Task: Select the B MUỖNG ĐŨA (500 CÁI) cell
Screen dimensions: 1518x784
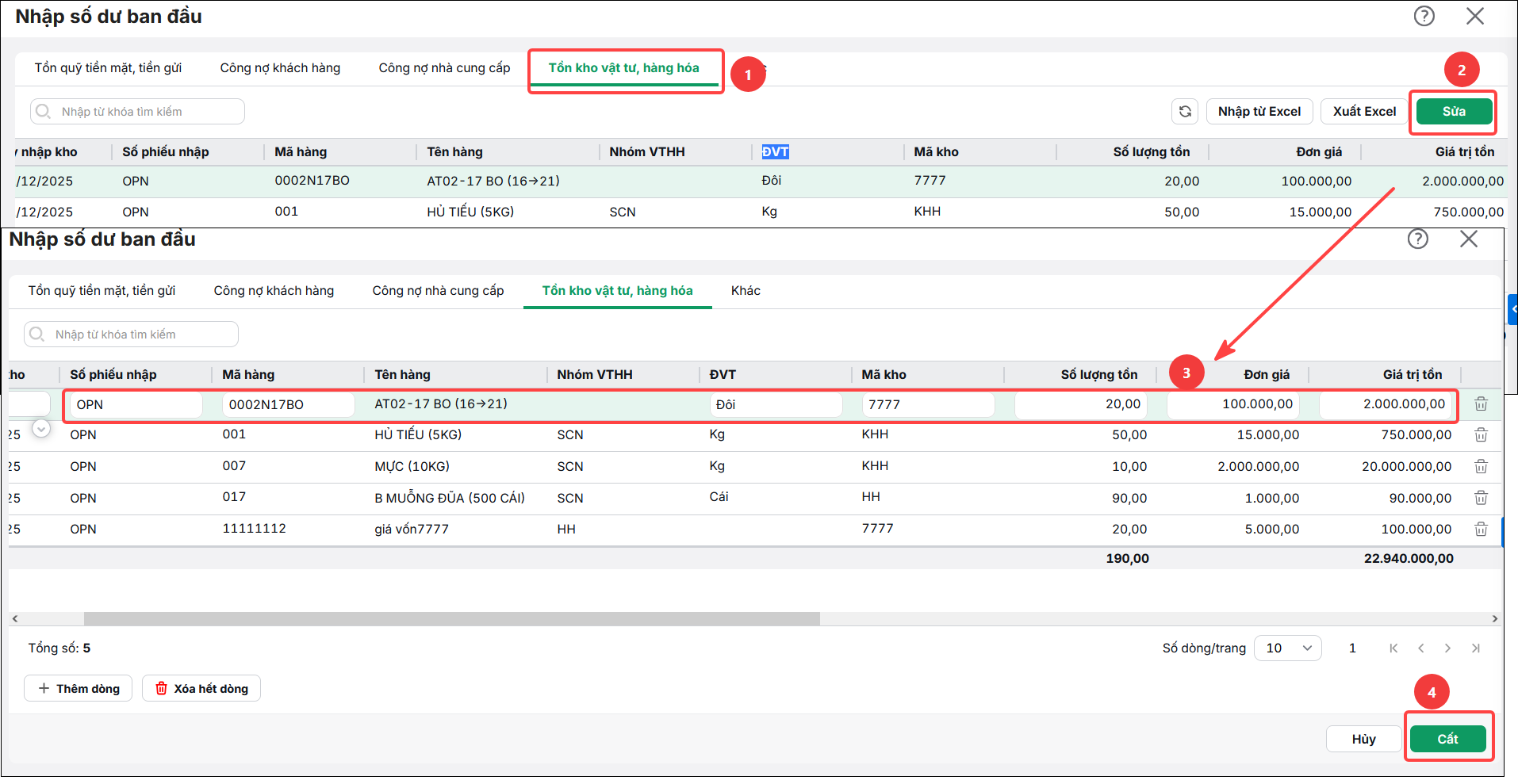Action: click(450, 499)
